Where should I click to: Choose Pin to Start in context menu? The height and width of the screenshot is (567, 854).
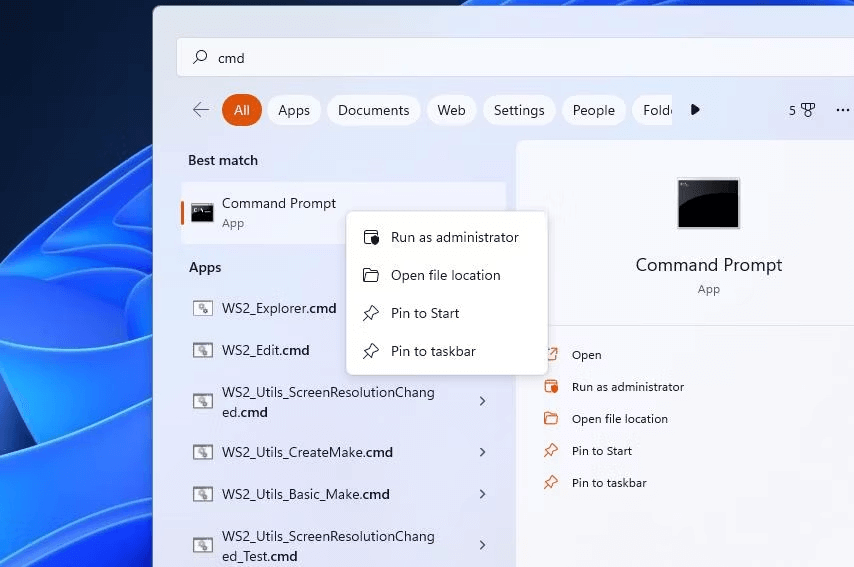tap(425, 313)
